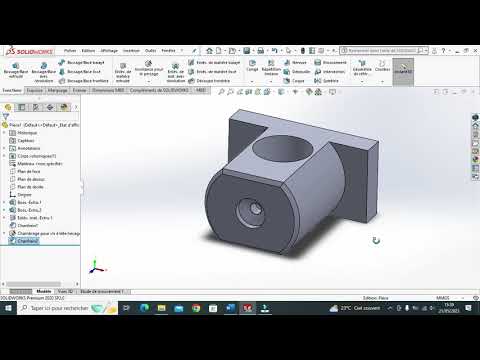This screenshot has width=480, height=360.
Task: Open the Fichier menu
Action: (70, 51)
